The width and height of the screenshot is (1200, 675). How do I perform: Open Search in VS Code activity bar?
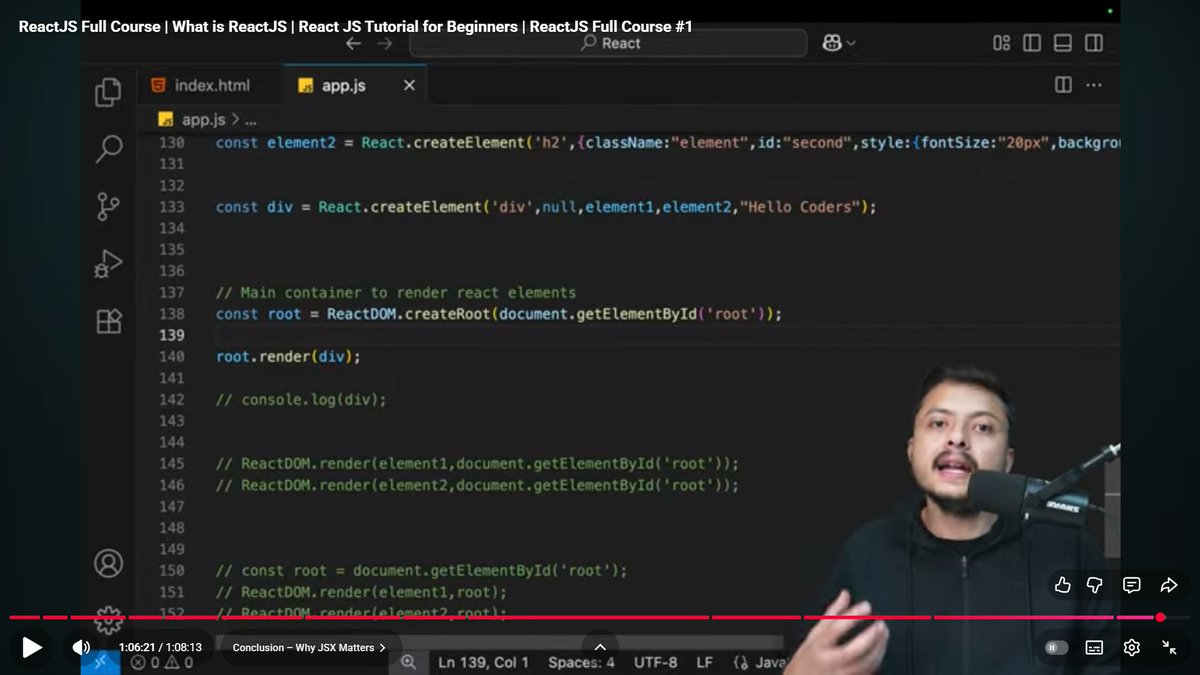tap(108, 150)
